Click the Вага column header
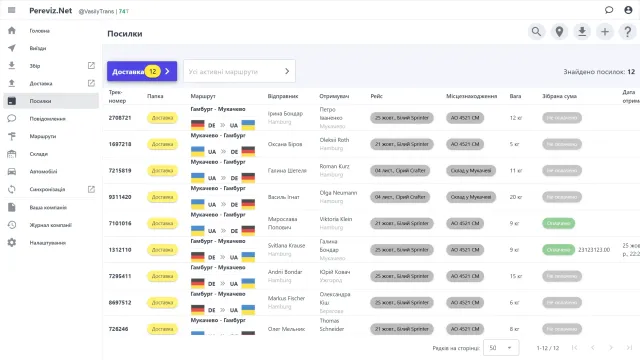This screenshot has width=640, height=360. (x=515, y=96)
